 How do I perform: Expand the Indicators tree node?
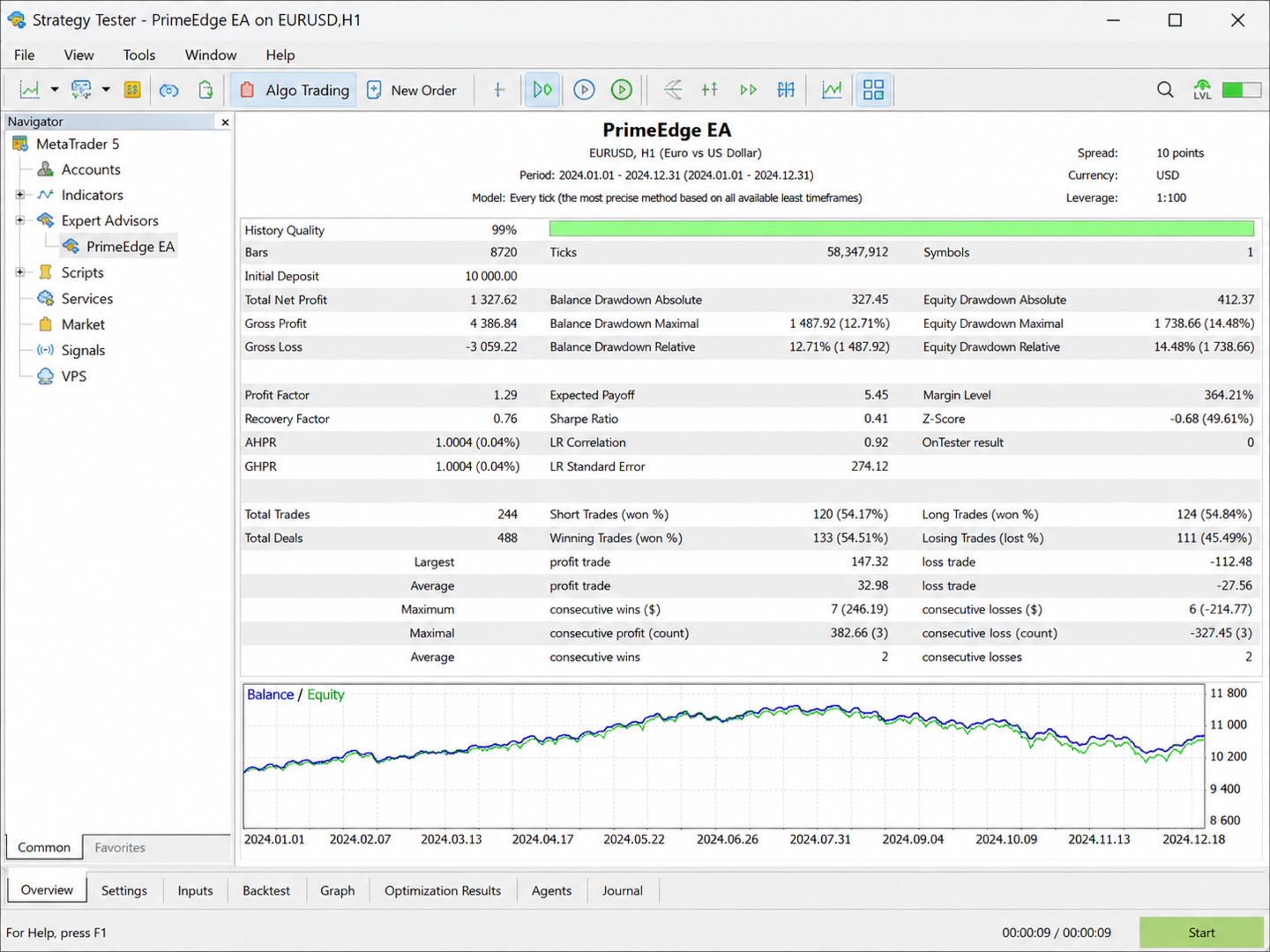pyautogui.click(x=19, y=195)
